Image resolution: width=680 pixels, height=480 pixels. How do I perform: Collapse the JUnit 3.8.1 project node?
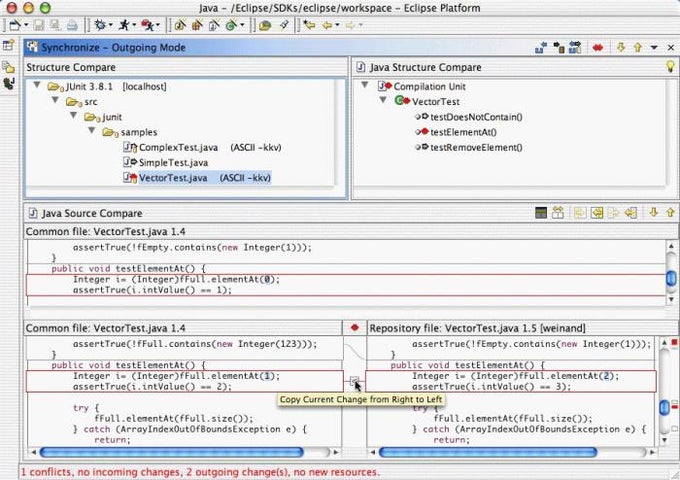click(x=37, y=85)
